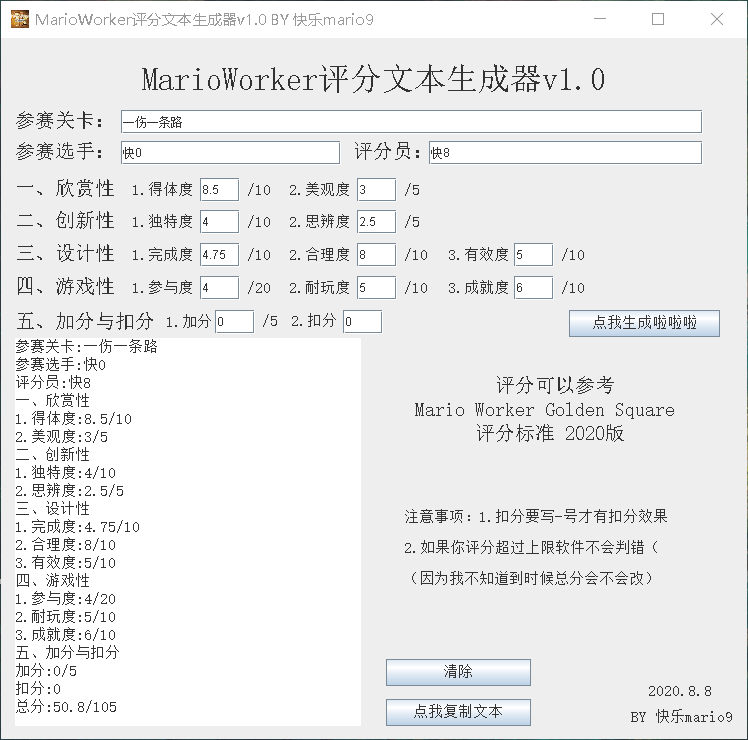Screen dimensions: 748x740
Task: Select the 加分 bonus points field
Action: pyautogui.click(x=234, y=321)
